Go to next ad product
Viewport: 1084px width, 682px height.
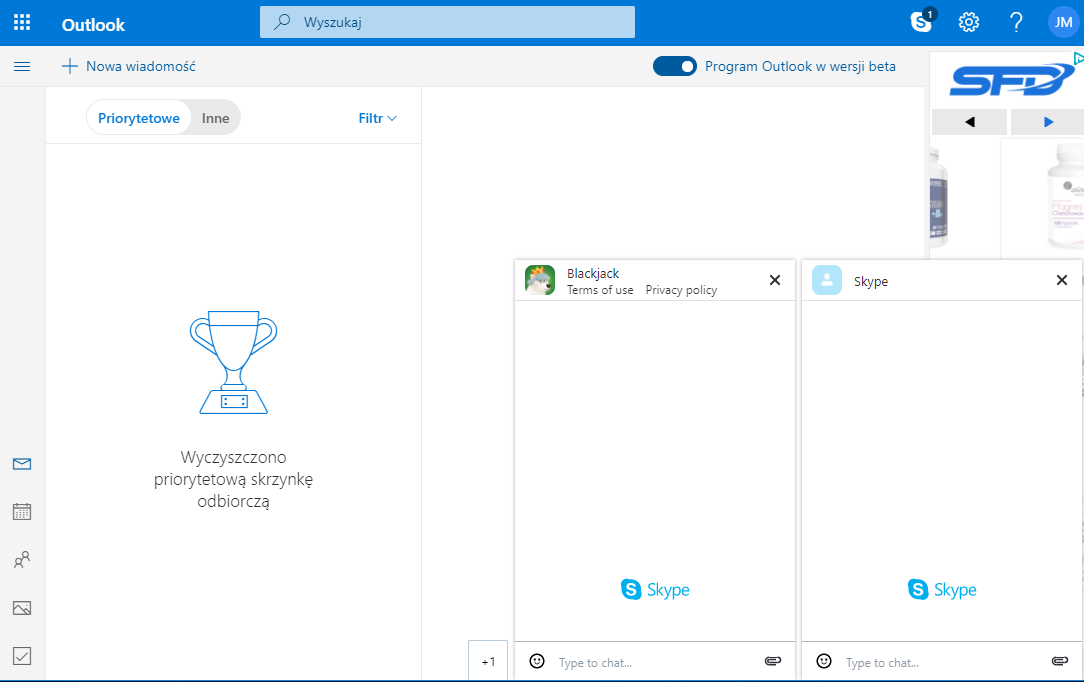click(x=1047, y=122)
